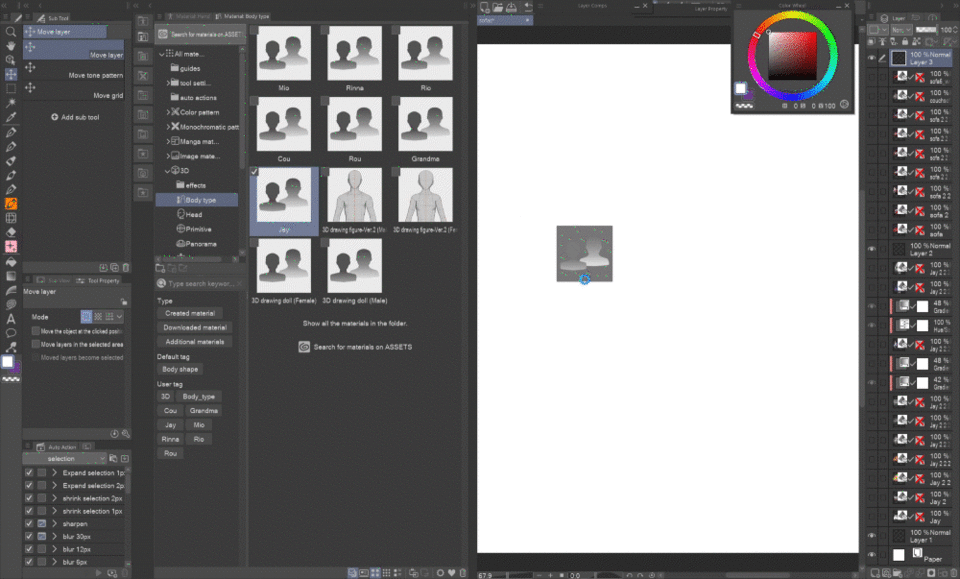Open the file folder icon above canvas
The image size is (960, 579).
[x=498, y=7]
